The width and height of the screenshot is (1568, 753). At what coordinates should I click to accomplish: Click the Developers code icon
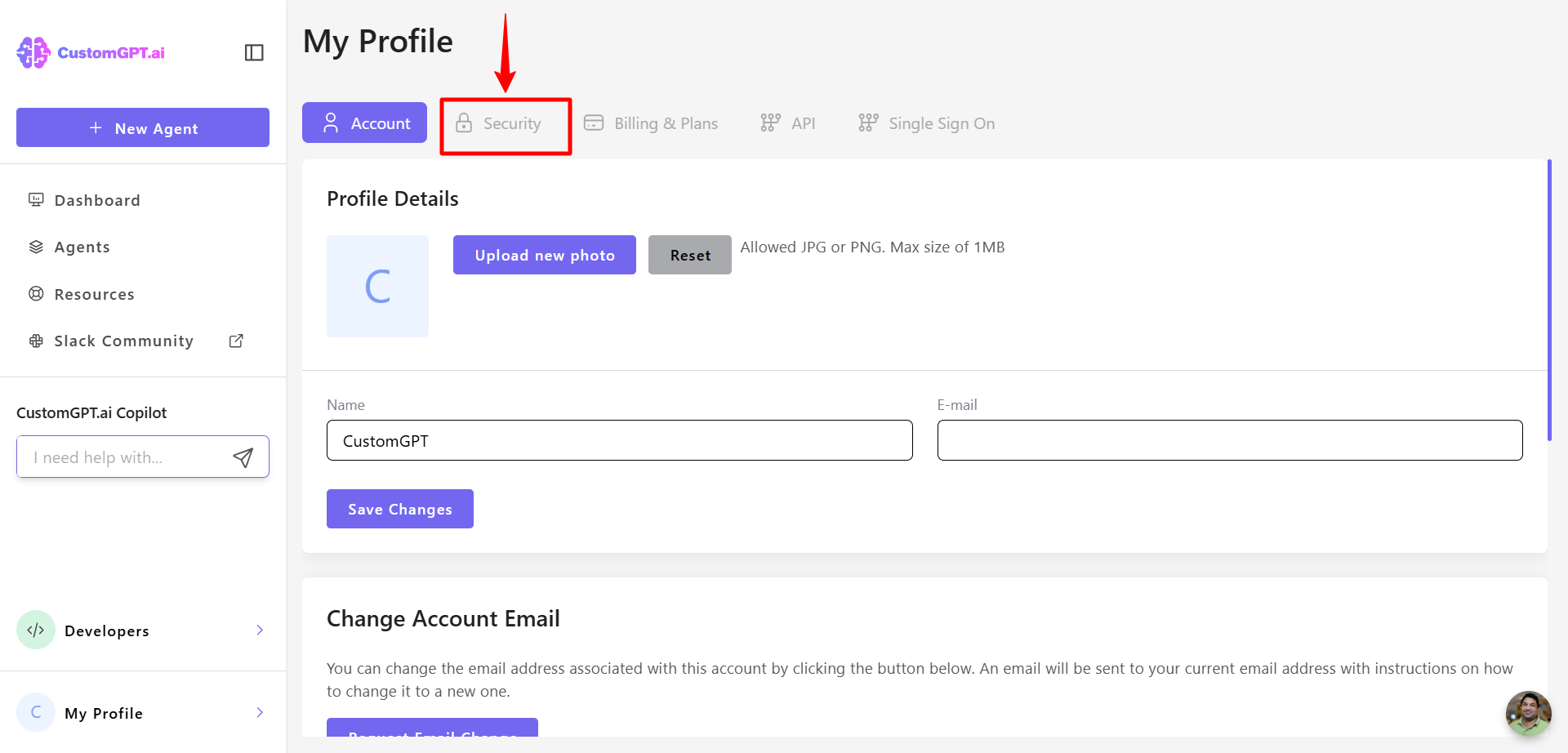tap(36, 630)
